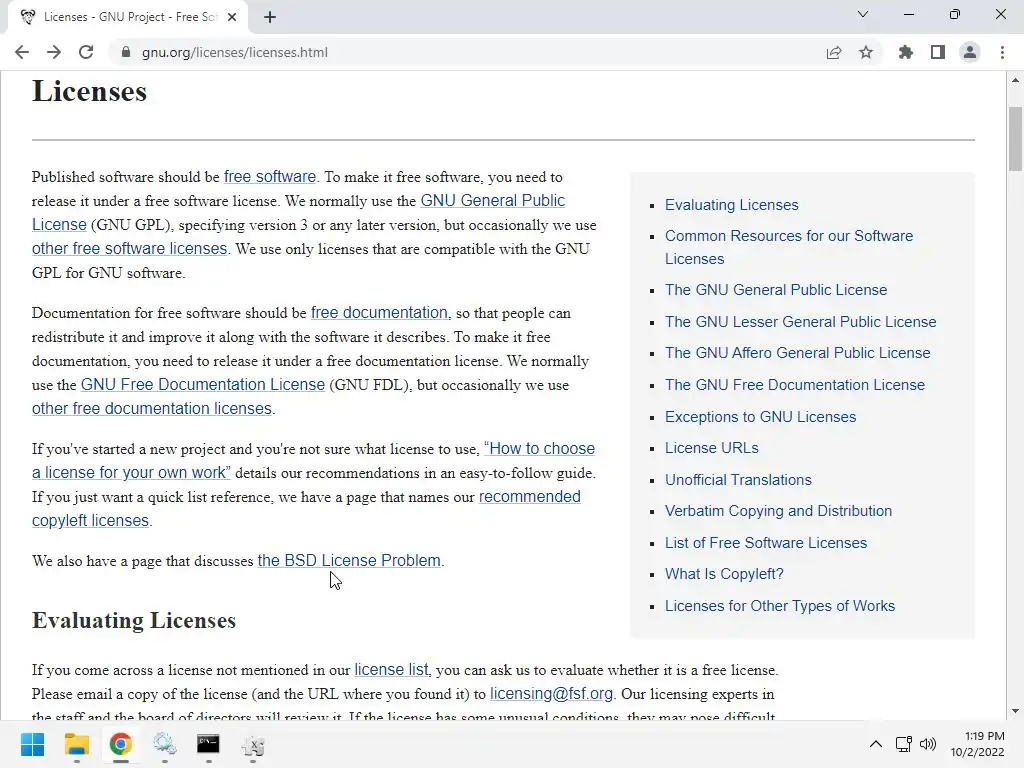Open the clock showing 1:19 PM
Screen dimensions: 1024x768
pos(978,744)
